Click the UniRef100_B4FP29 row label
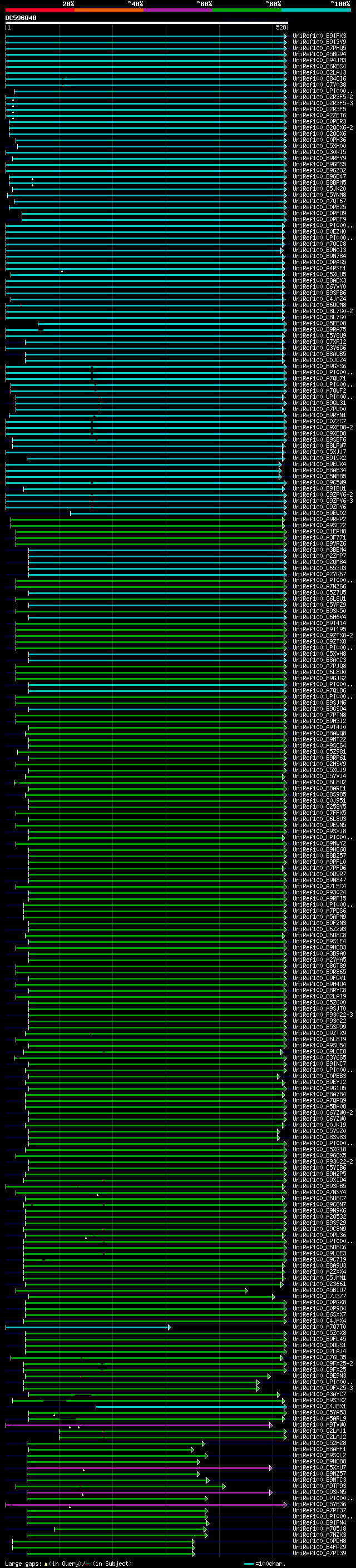The height and width of the screenshot is (1568, 356). coord(319,1547)
